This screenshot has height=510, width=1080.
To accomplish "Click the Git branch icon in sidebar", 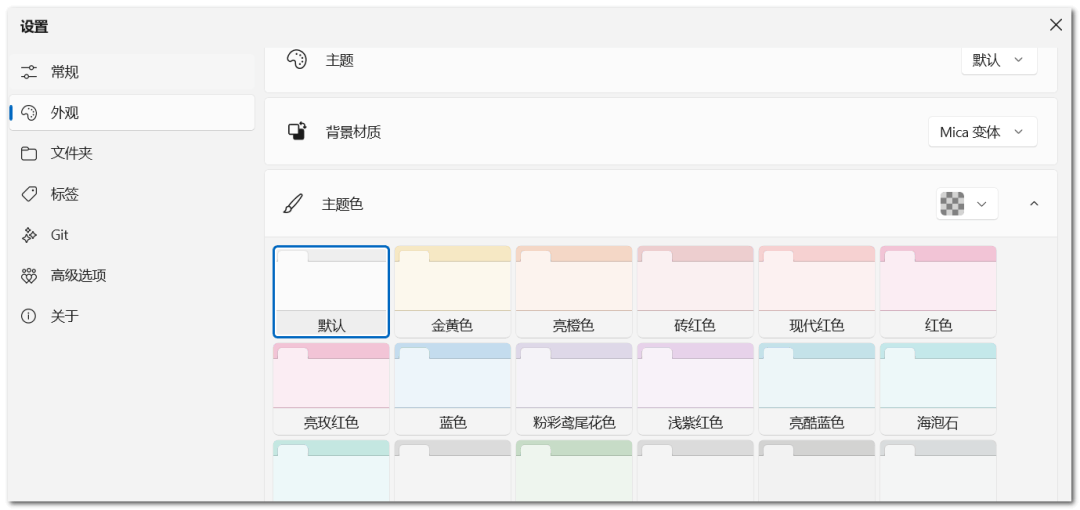I will pos(29,235).
